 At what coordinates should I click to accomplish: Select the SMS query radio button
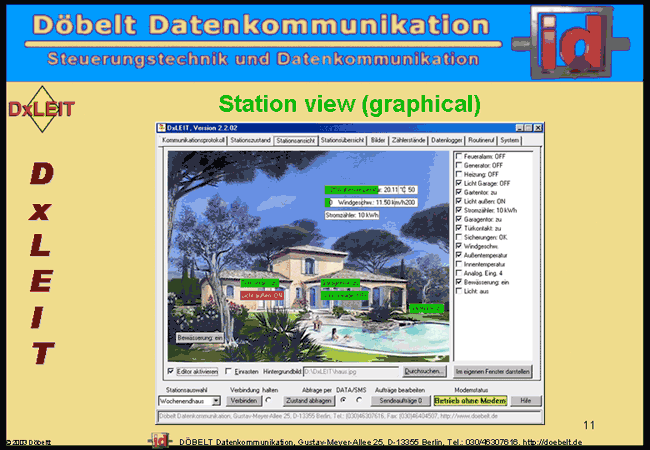359,400
